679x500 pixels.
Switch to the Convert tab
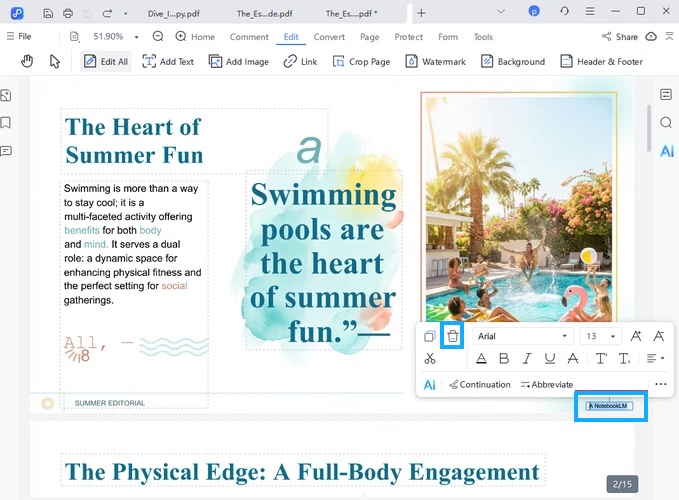(x=329, y=37)
